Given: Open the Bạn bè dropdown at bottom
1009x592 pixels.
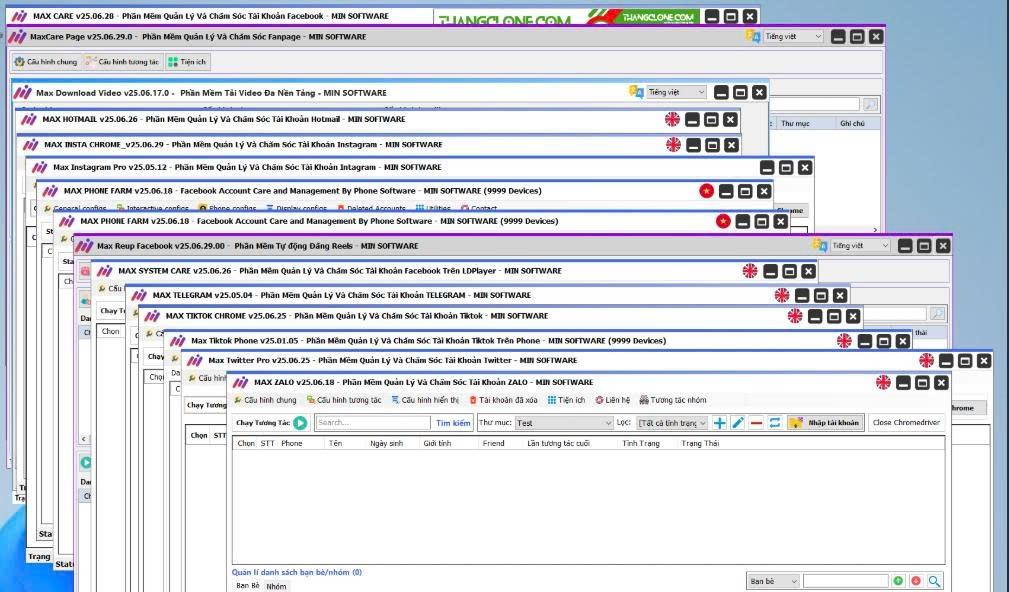Looking at the screenshot, I should coord(773,581).
